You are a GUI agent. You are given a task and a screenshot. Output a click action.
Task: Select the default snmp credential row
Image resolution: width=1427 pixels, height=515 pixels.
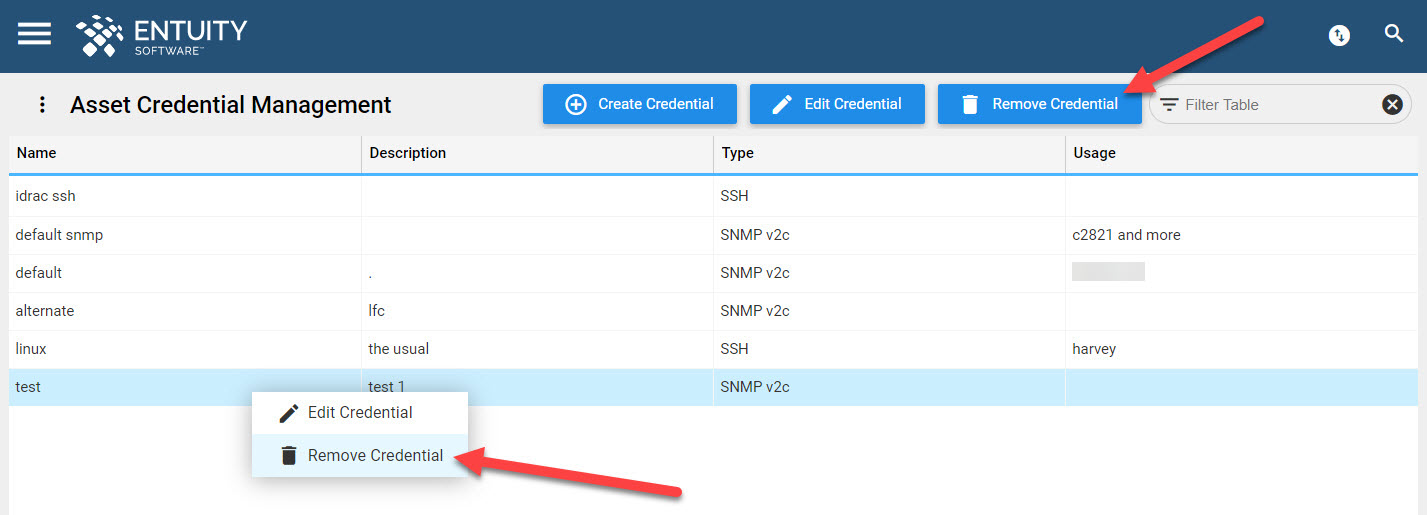coord(713,235)
